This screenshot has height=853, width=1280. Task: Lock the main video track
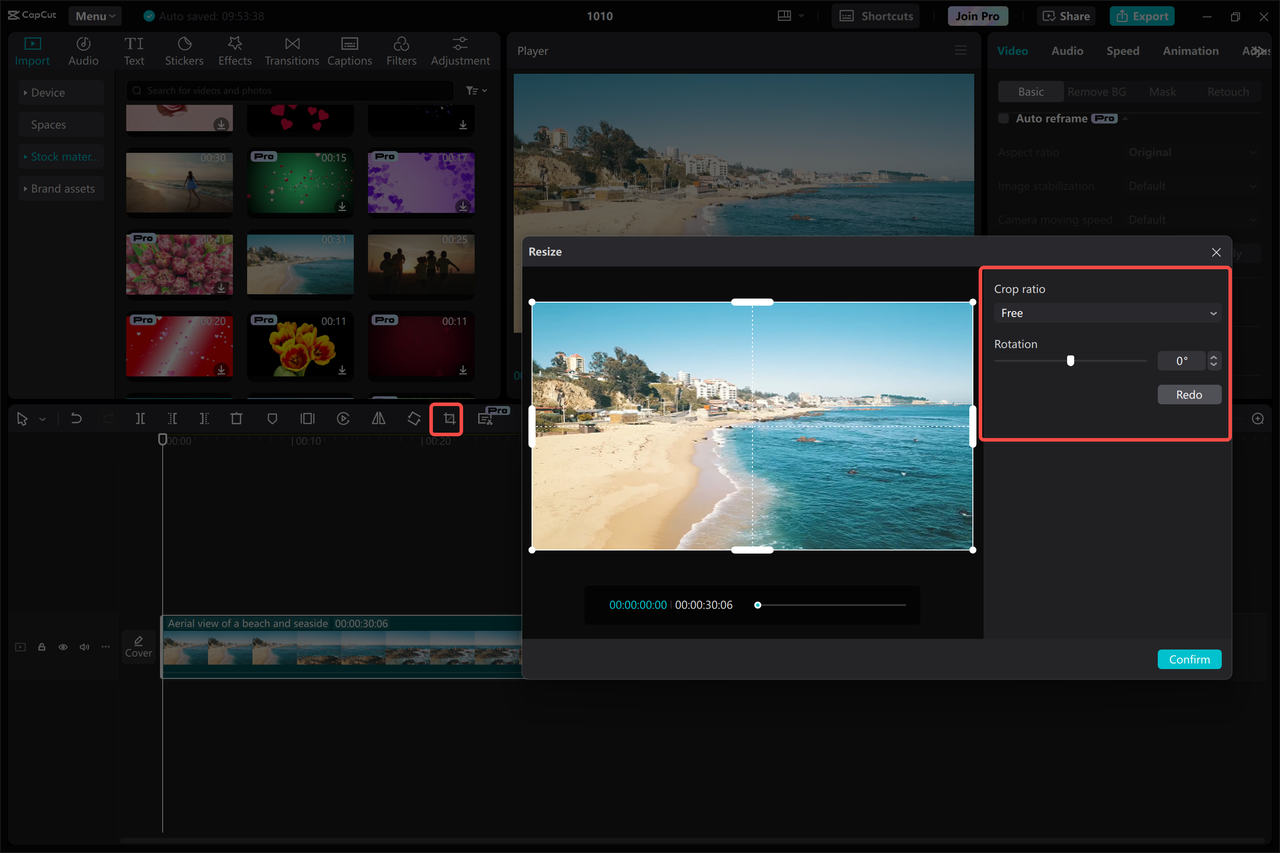(x=40, y=647)
